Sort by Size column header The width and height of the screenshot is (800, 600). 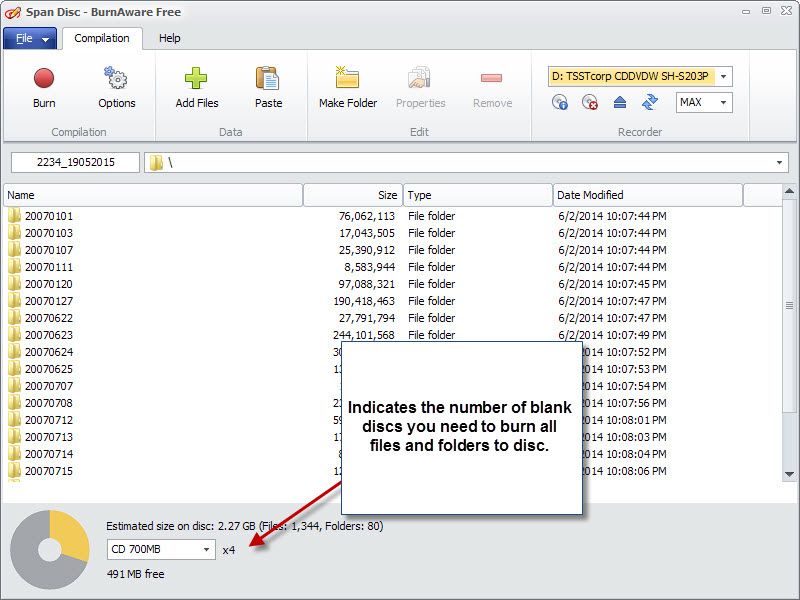[353, 195]
